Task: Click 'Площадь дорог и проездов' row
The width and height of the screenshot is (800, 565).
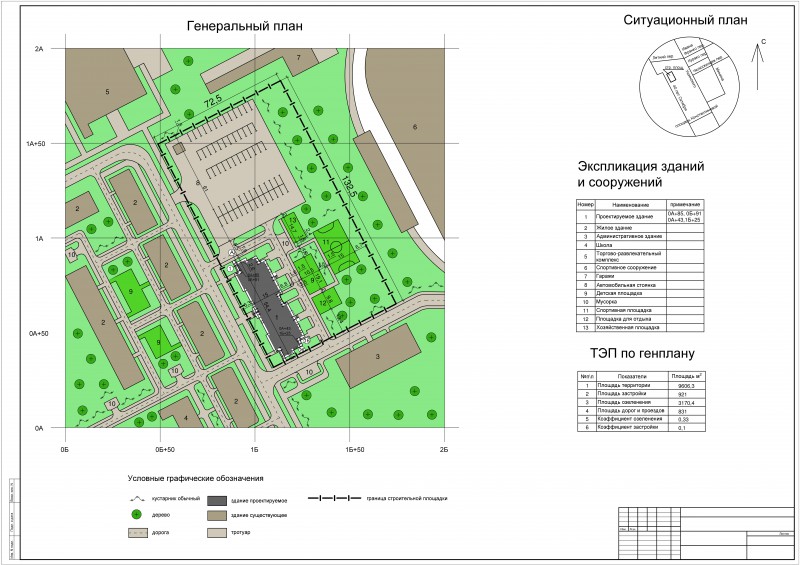Action: (641, 411)
